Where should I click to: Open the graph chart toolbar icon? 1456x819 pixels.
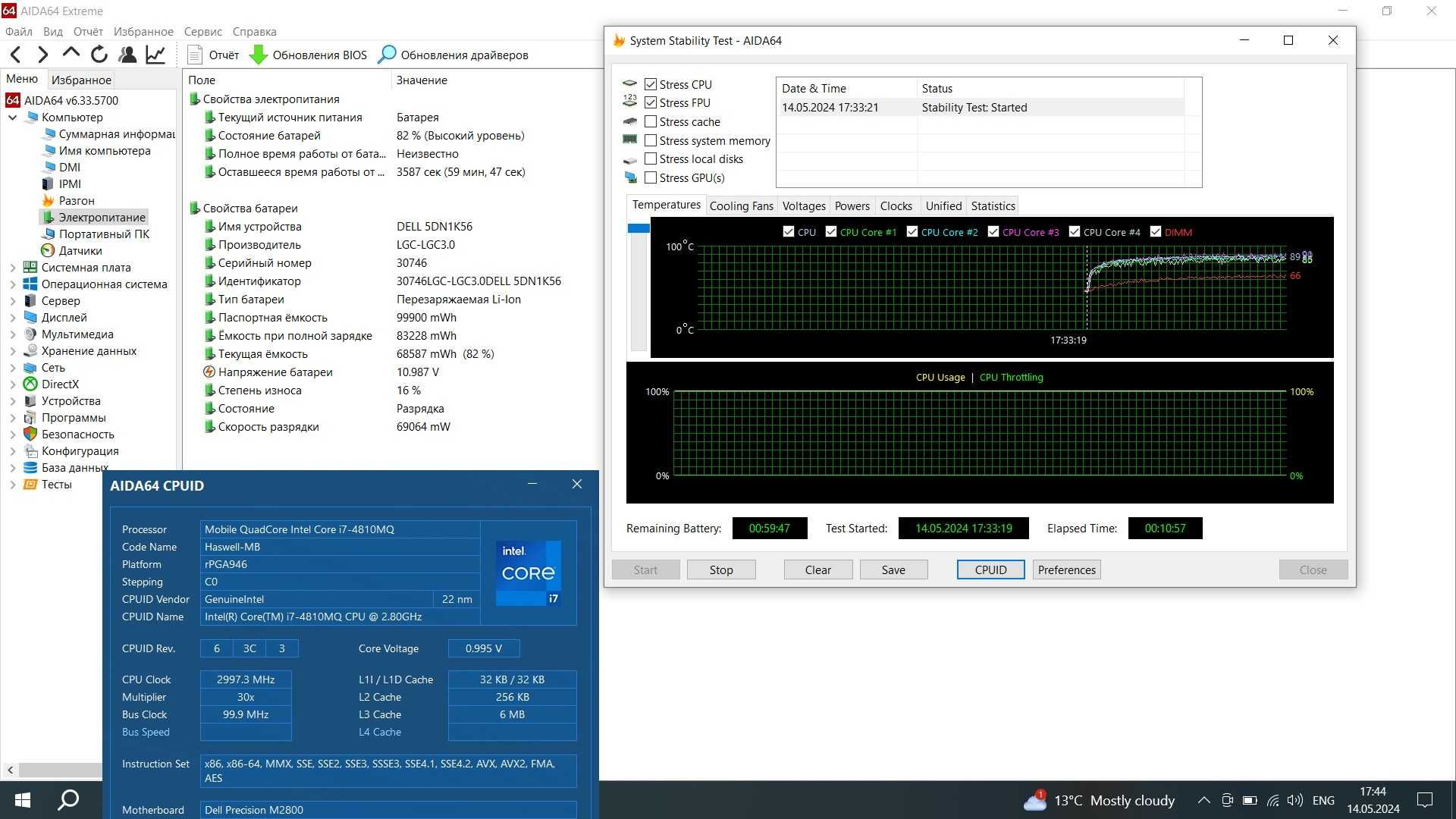(155, 55)
